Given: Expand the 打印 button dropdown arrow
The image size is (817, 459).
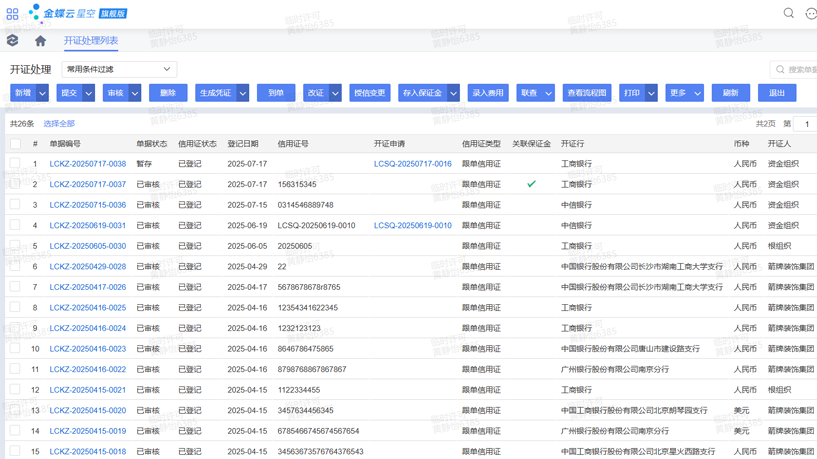Looking at the screenshot, I should click(x=651, y=93).
